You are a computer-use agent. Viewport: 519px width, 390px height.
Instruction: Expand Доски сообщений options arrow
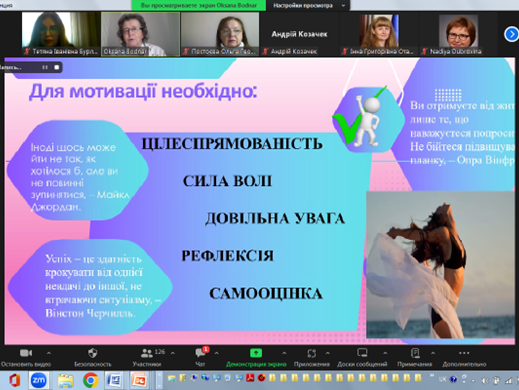(385, 353)
